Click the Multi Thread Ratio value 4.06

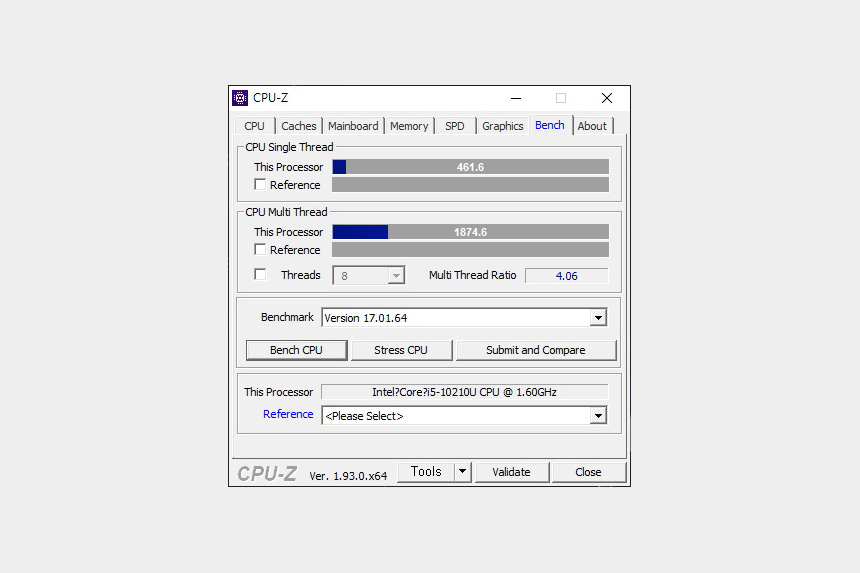pos(567,276)
